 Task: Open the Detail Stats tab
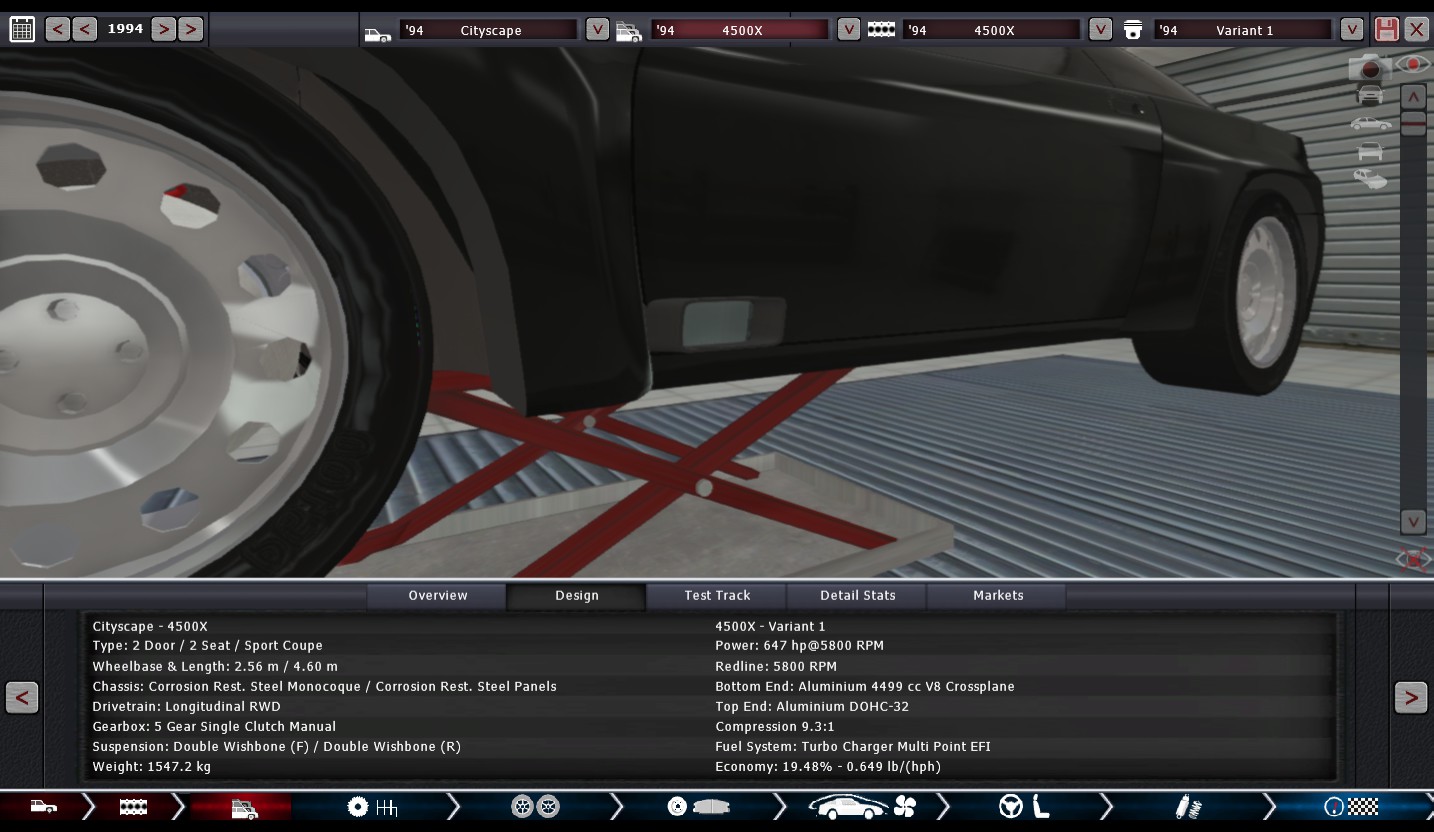point(857,596)
